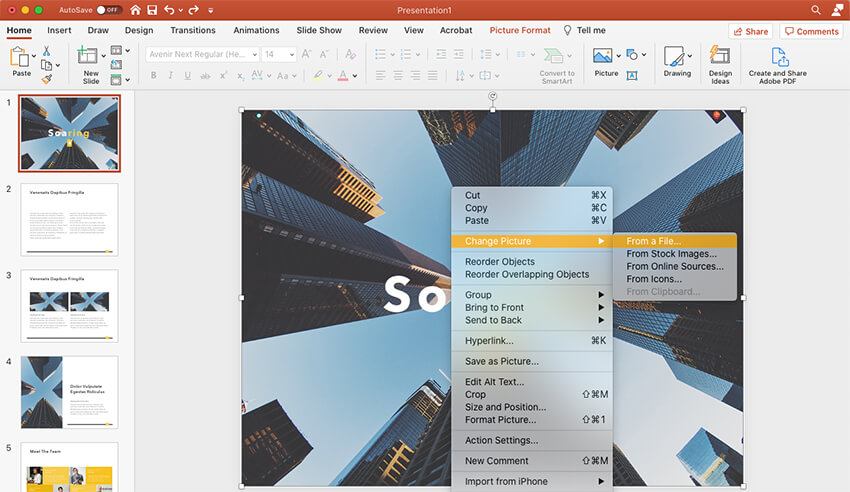Select Save as Picture menu item
Image resolution: width=850 pixels, height=492 pixels.
tap(532, 361)
